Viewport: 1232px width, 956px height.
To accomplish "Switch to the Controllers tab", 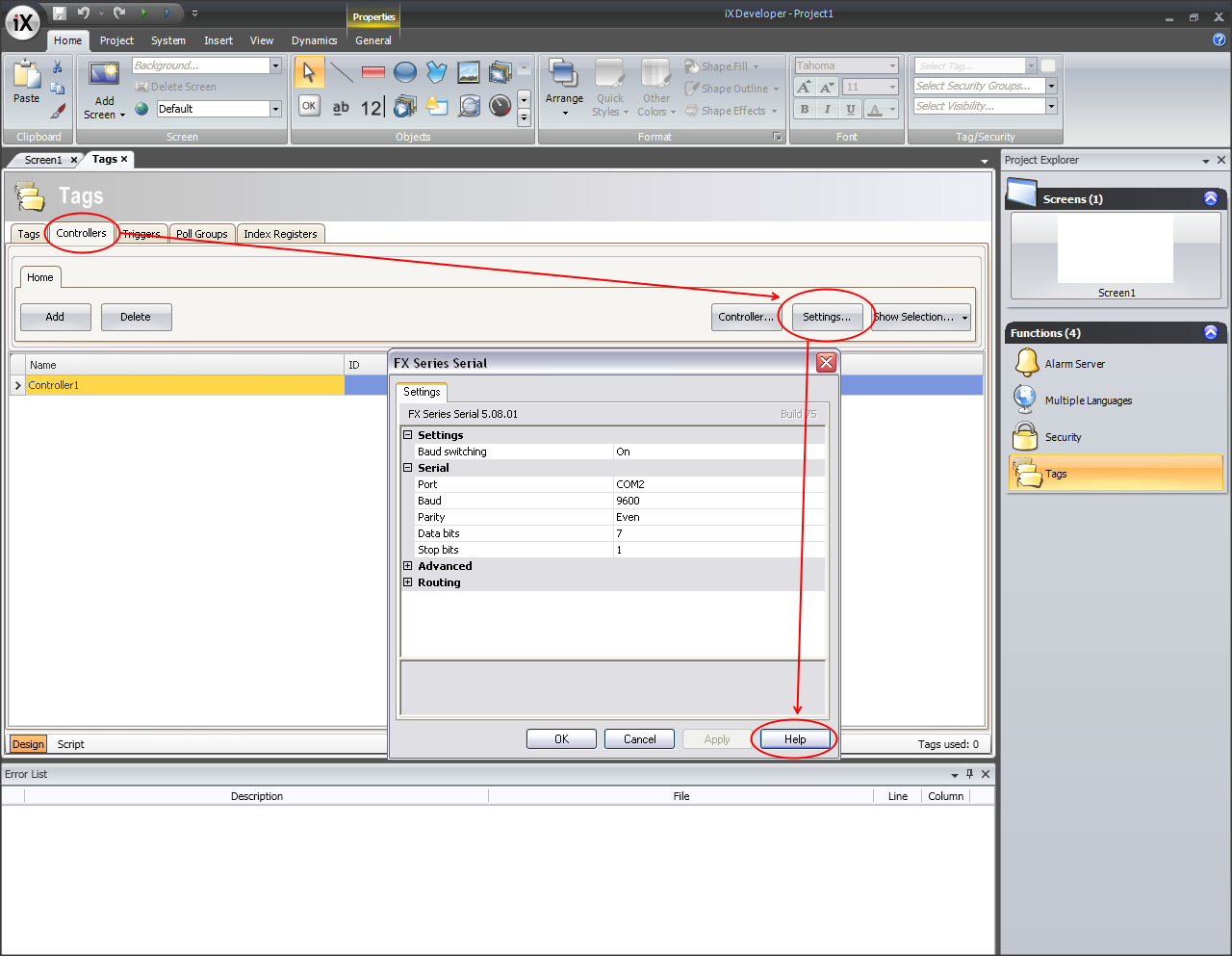I will tap(81, 233).
